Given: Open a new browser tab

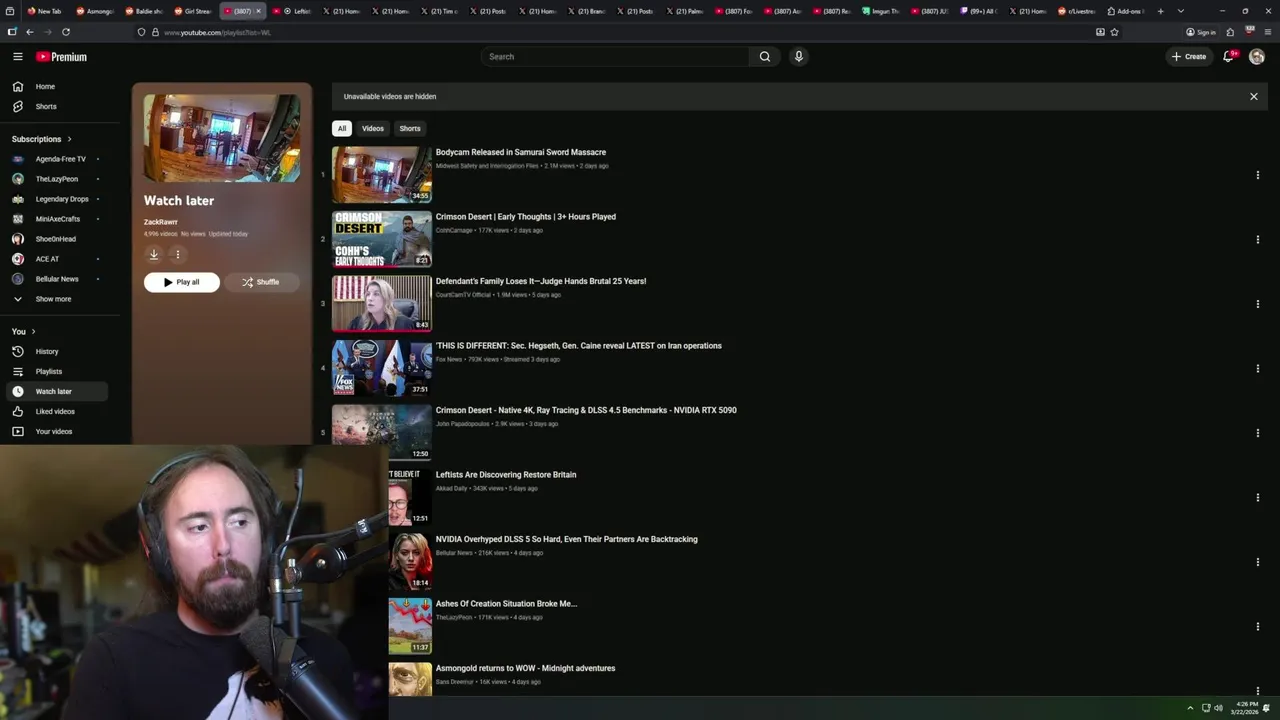Looking at the screenshot, I should (x=1160, y=11).
